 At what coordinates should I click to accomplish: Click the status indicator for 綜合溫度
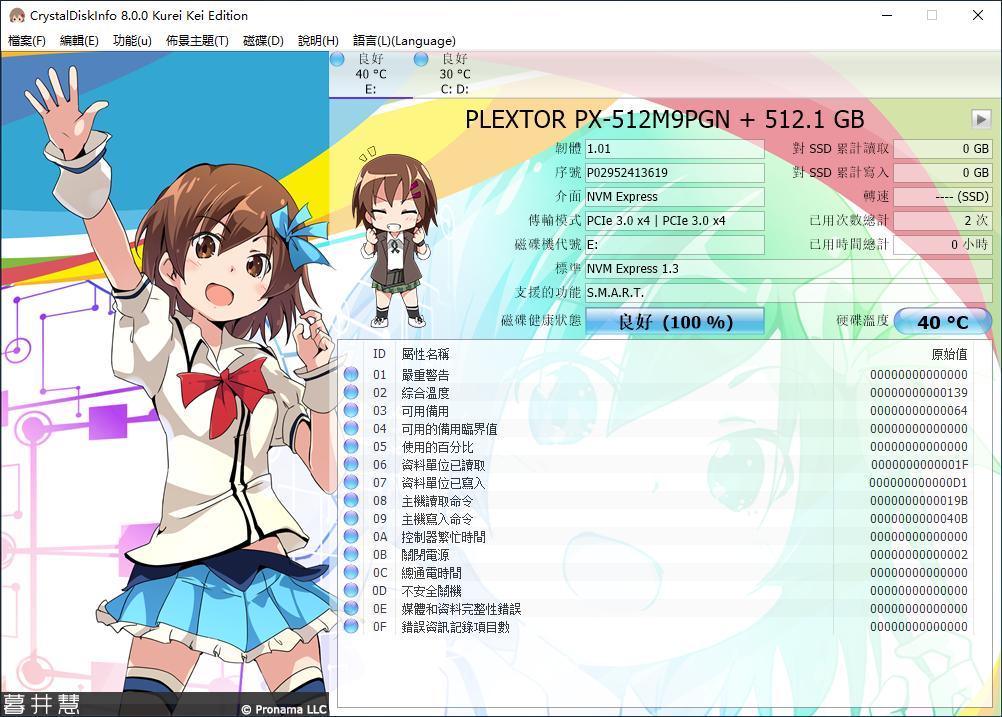click(x=352, y=392)
